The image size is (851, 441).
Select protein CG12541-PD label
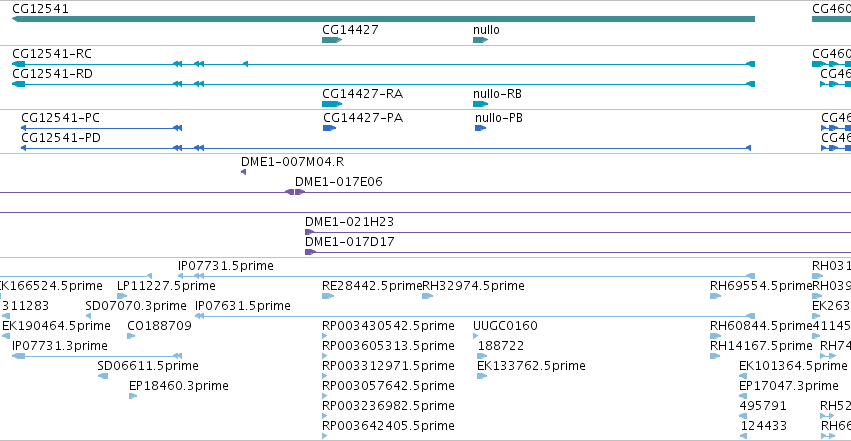click(61, 138)
